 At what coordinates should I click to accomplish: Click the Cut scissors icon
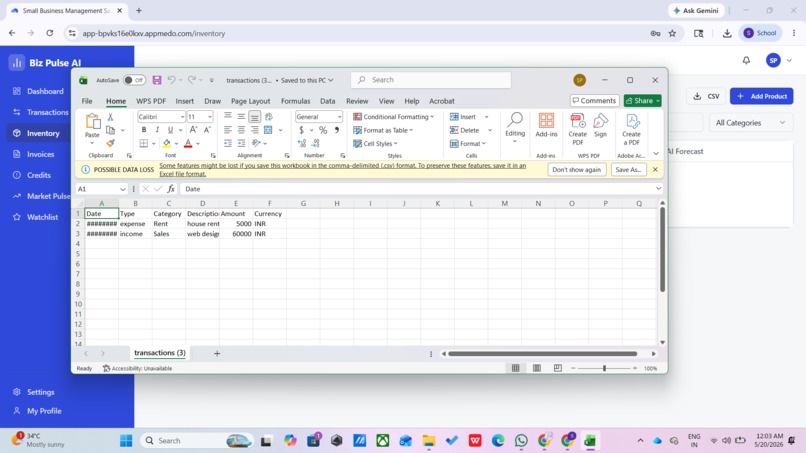[x=110, y=117]
